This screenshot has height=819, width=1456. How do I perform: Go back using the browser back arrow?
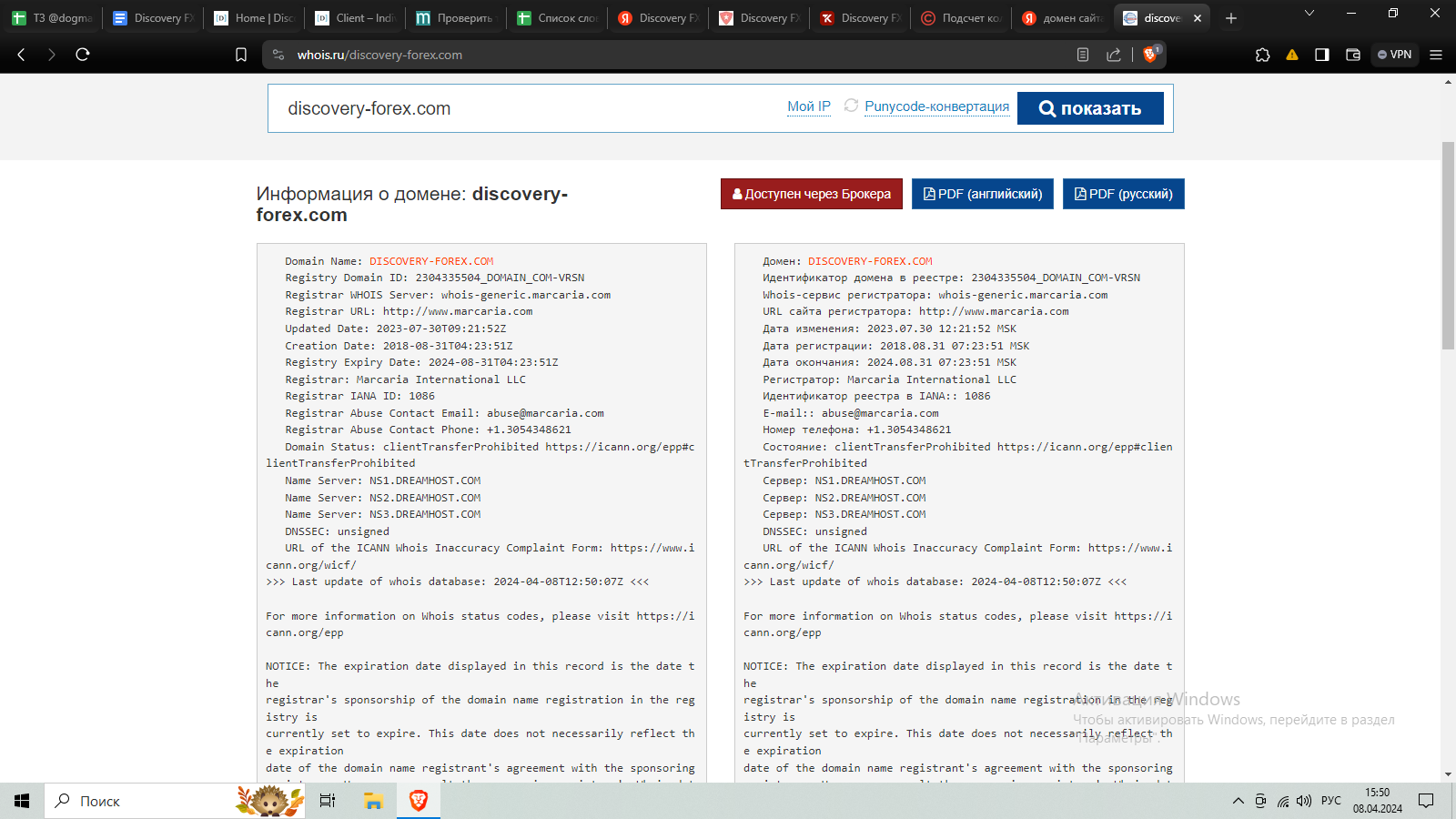[x=21, y=55]
